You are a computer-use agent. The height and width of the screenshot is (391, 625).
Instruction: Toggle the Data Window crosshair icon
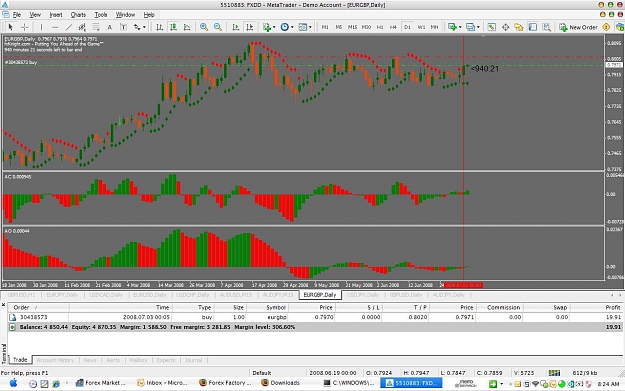click(x=505, y=27)
